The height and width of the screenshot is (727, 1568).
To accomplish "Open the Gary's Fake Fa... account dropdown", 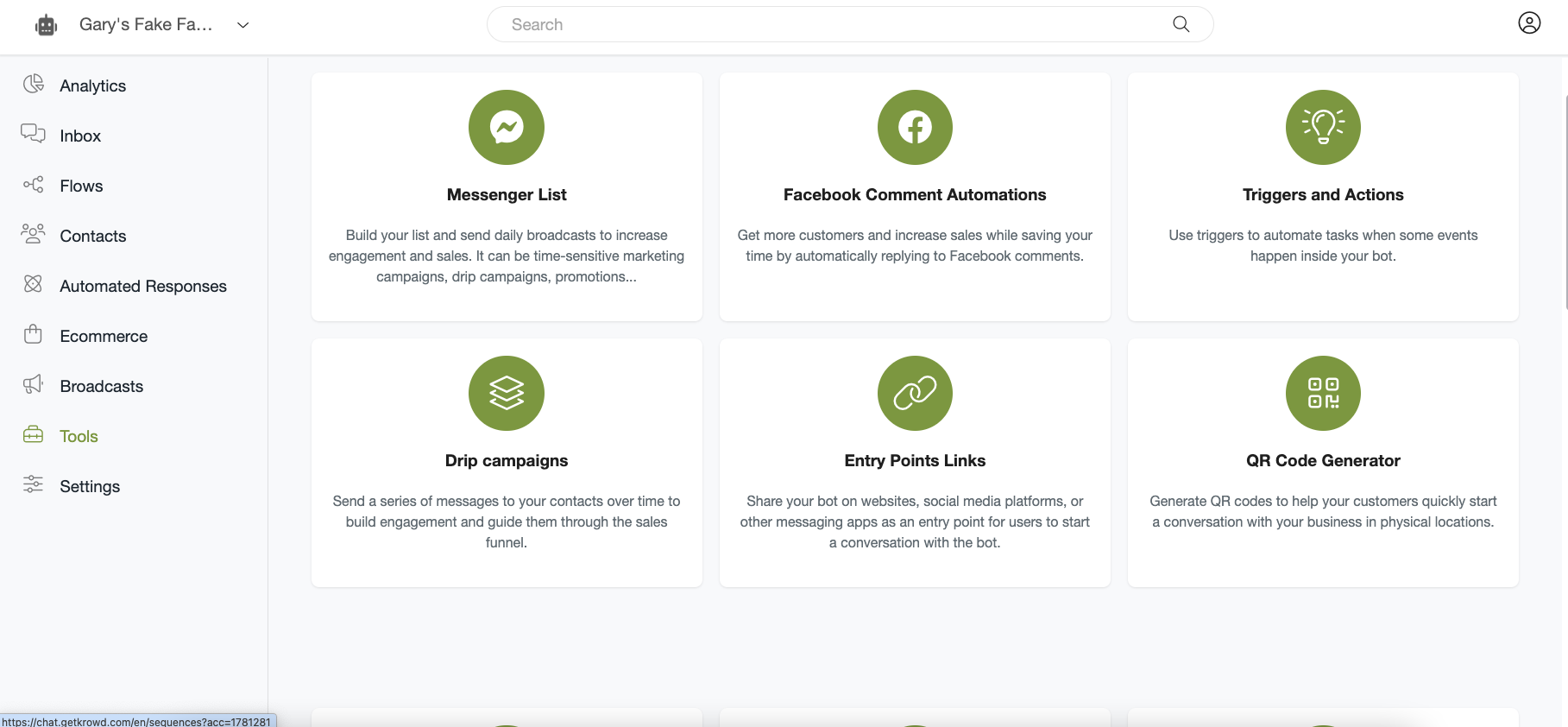I will coord(145,24).
